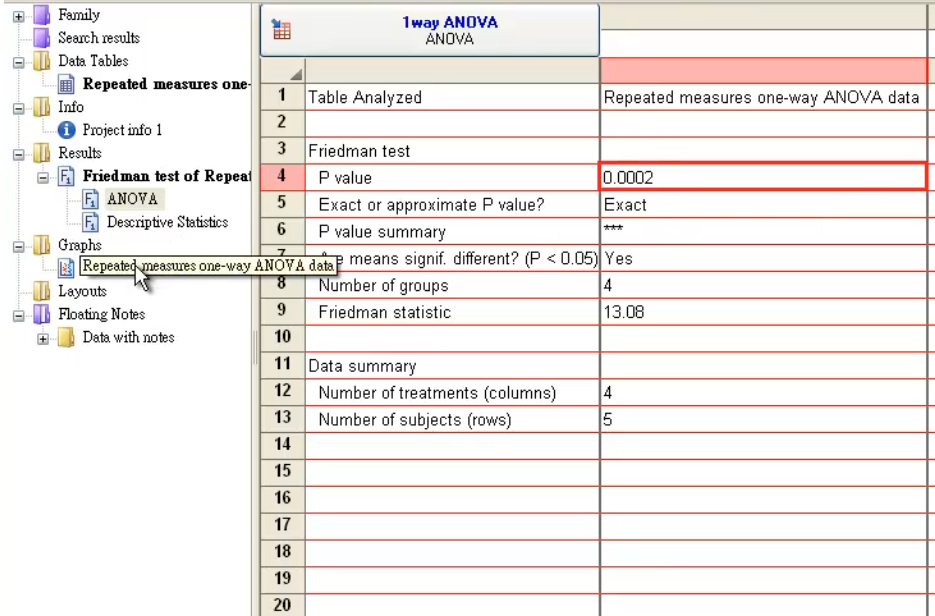Click the graph sheet icon under Graphs
The width and height of the screenshot is (935, 616).
pyautogui.click(x=66, y=268)
